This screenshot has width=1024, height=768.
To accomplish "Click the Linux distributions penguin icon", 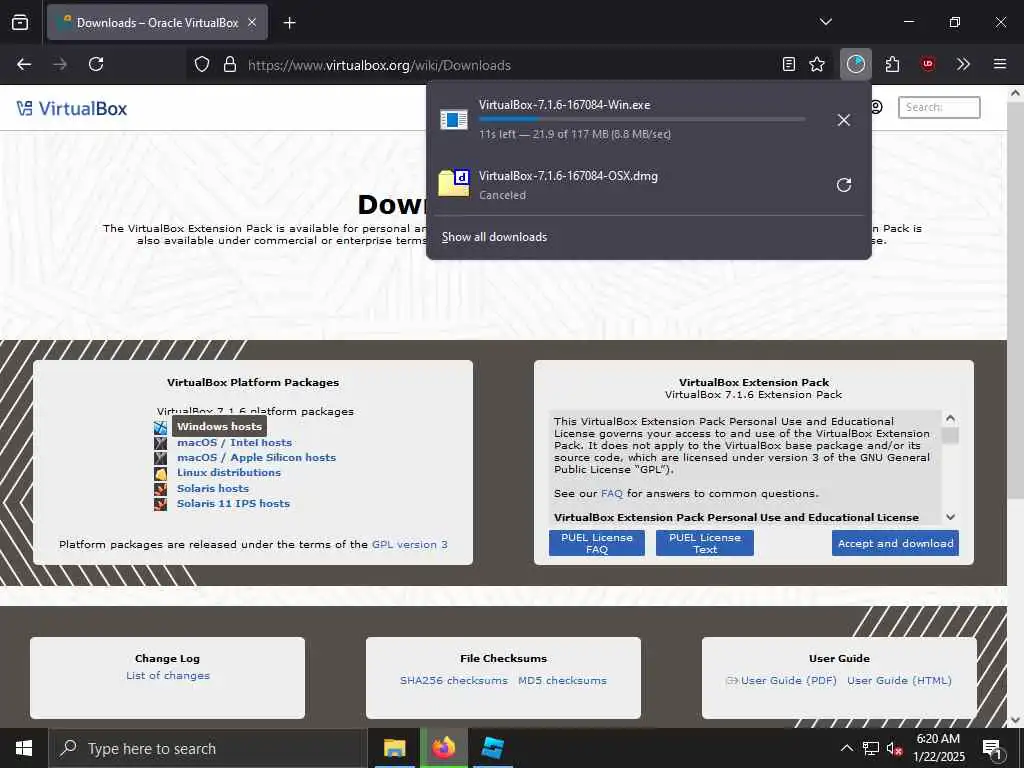I will (x=161, y=473).
